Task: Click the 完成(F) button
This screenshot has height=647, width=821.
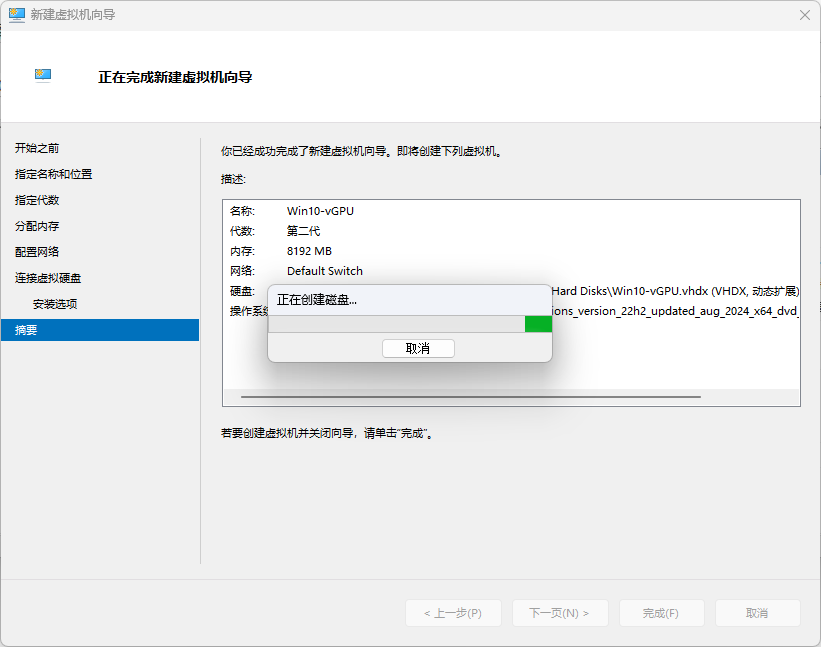Action: 661,613
